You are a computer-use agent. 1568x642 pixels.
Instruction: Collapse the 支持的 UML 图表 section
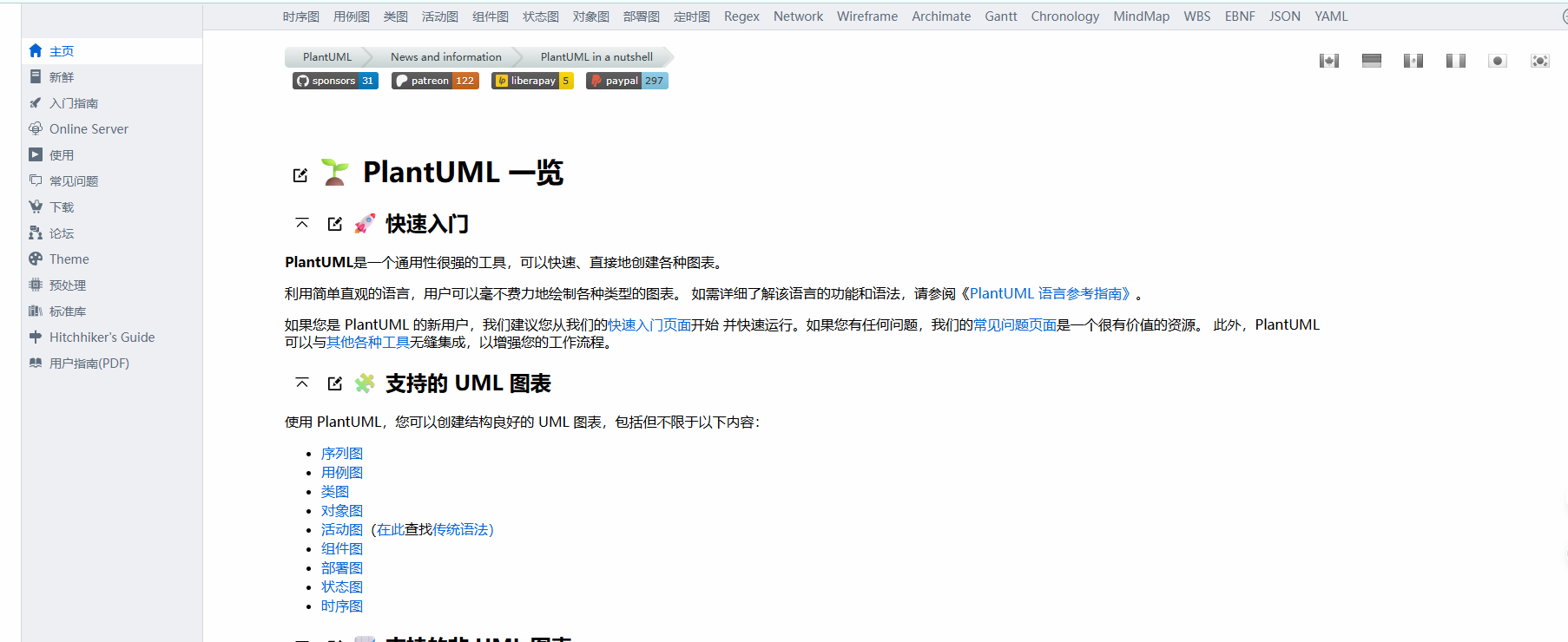point(302,383)
